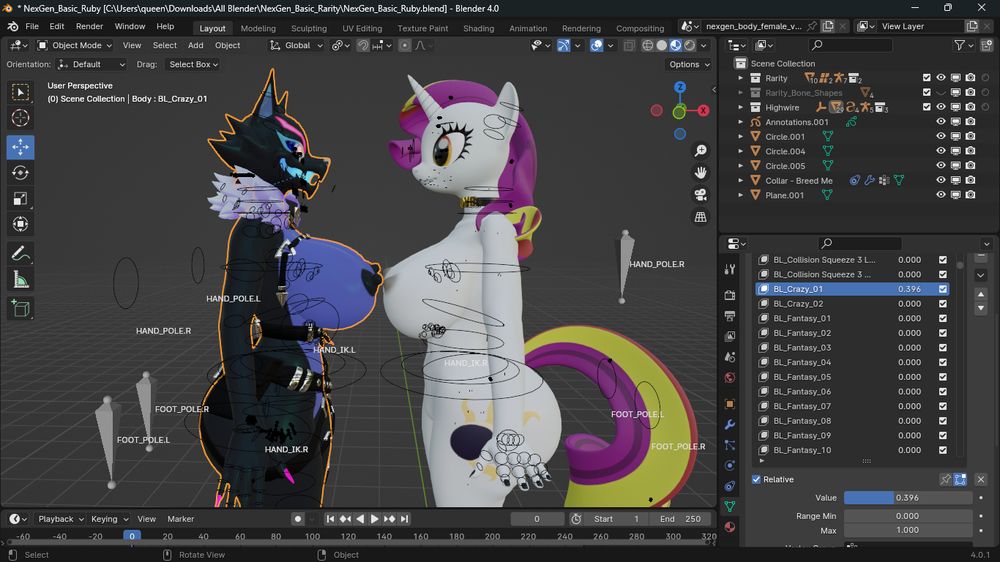Click the pan view hand icon
This screenshot has height=562, width=1000.
[700, 173]
